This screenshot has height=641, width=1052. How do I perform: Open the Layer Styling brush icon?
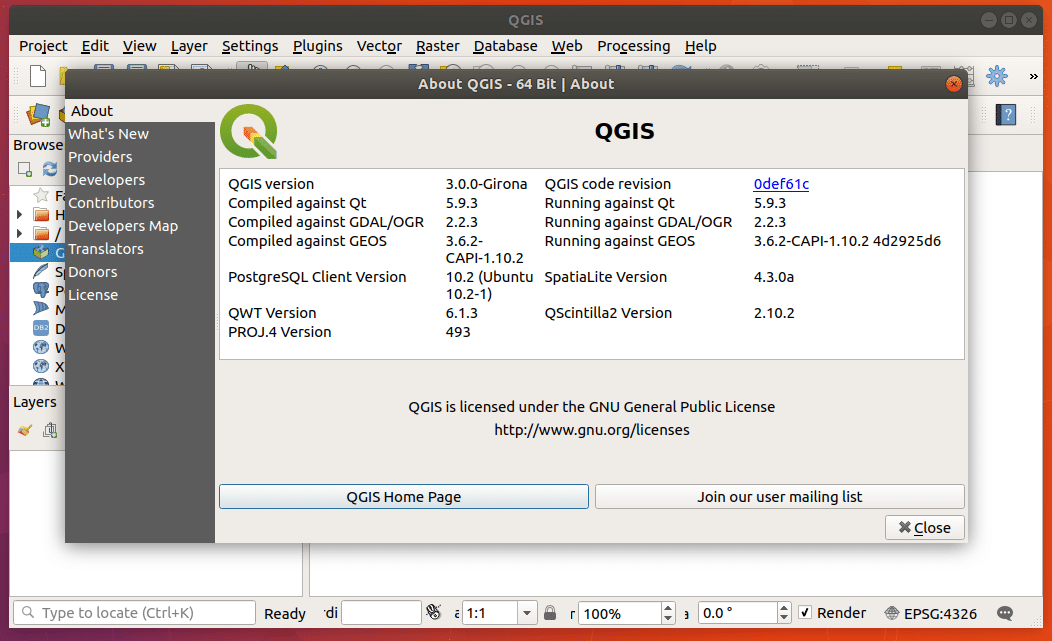[25, 430]
